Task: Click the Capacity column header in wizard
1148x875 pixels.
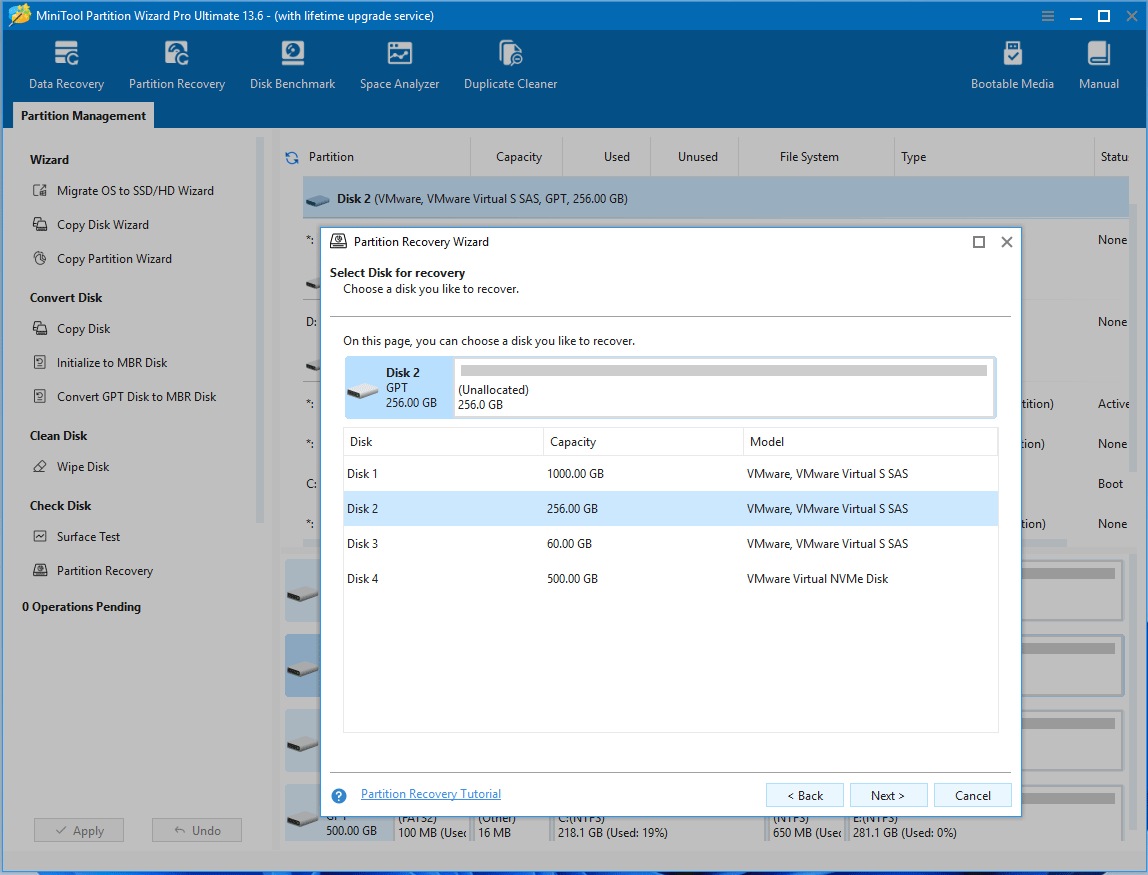Action: coord(643,442)
